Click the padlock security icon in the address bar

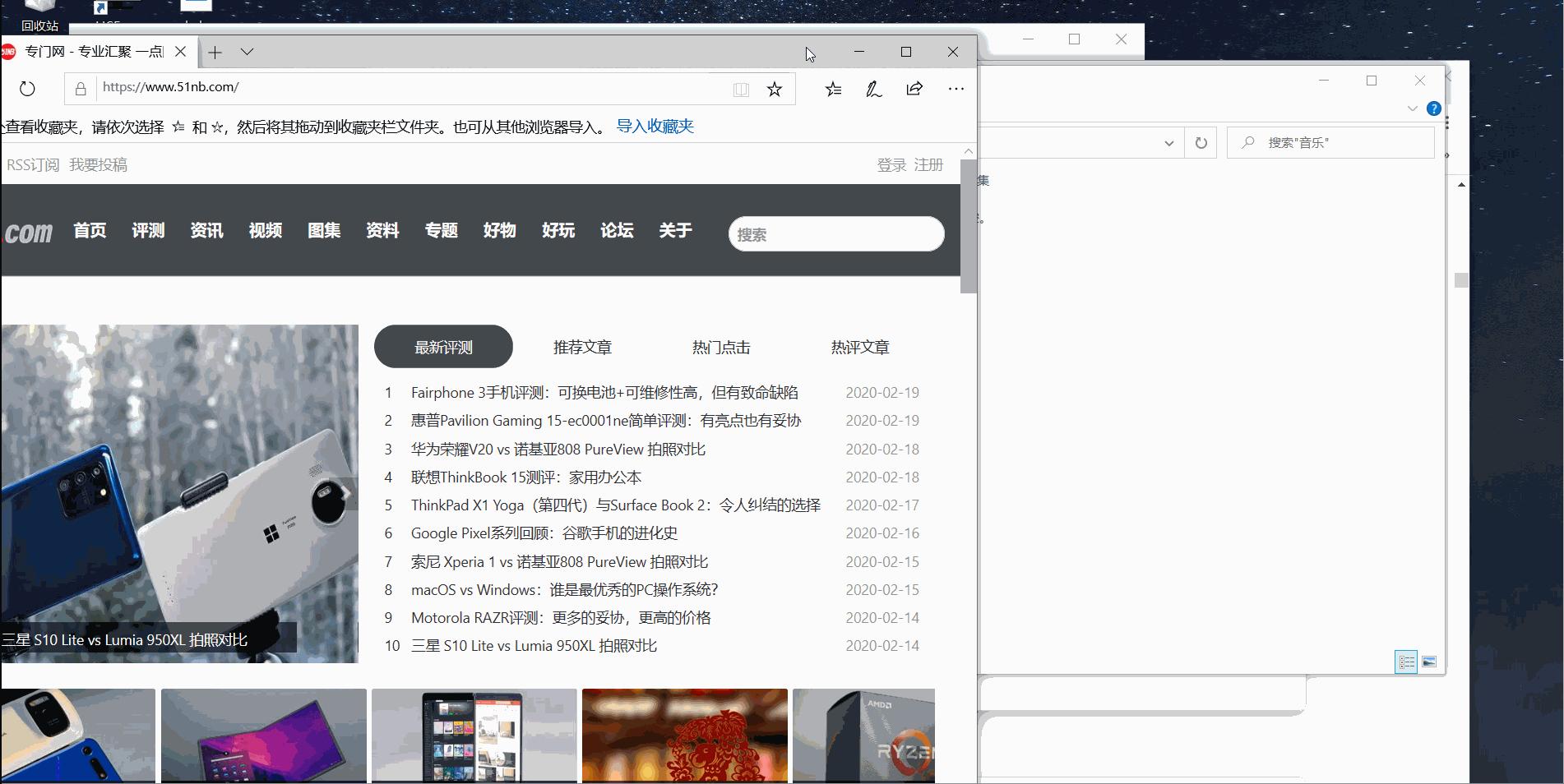(80, 88)
